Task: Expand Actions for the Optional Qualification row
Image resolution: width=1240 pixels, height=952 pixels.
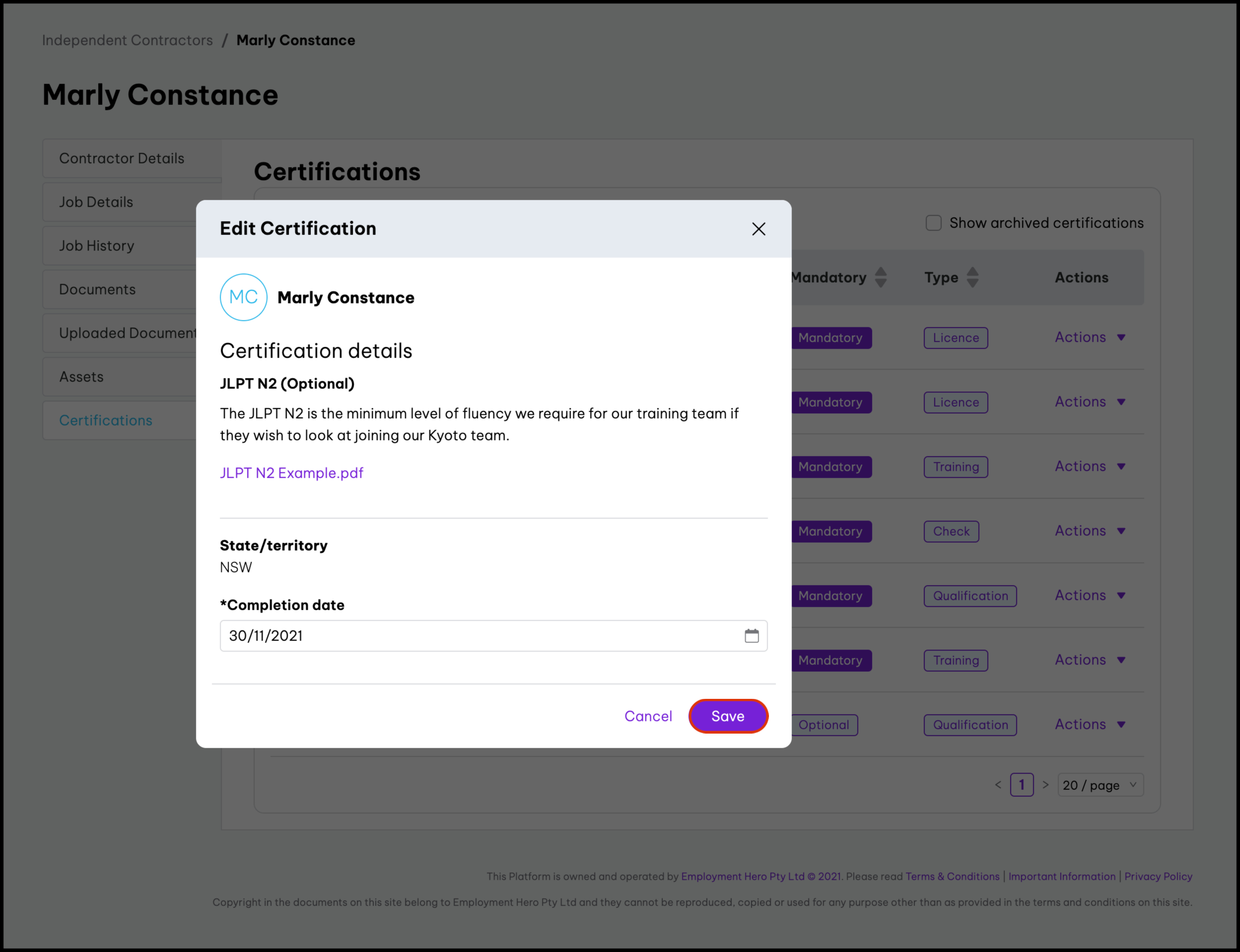Action: [1089, 725]
